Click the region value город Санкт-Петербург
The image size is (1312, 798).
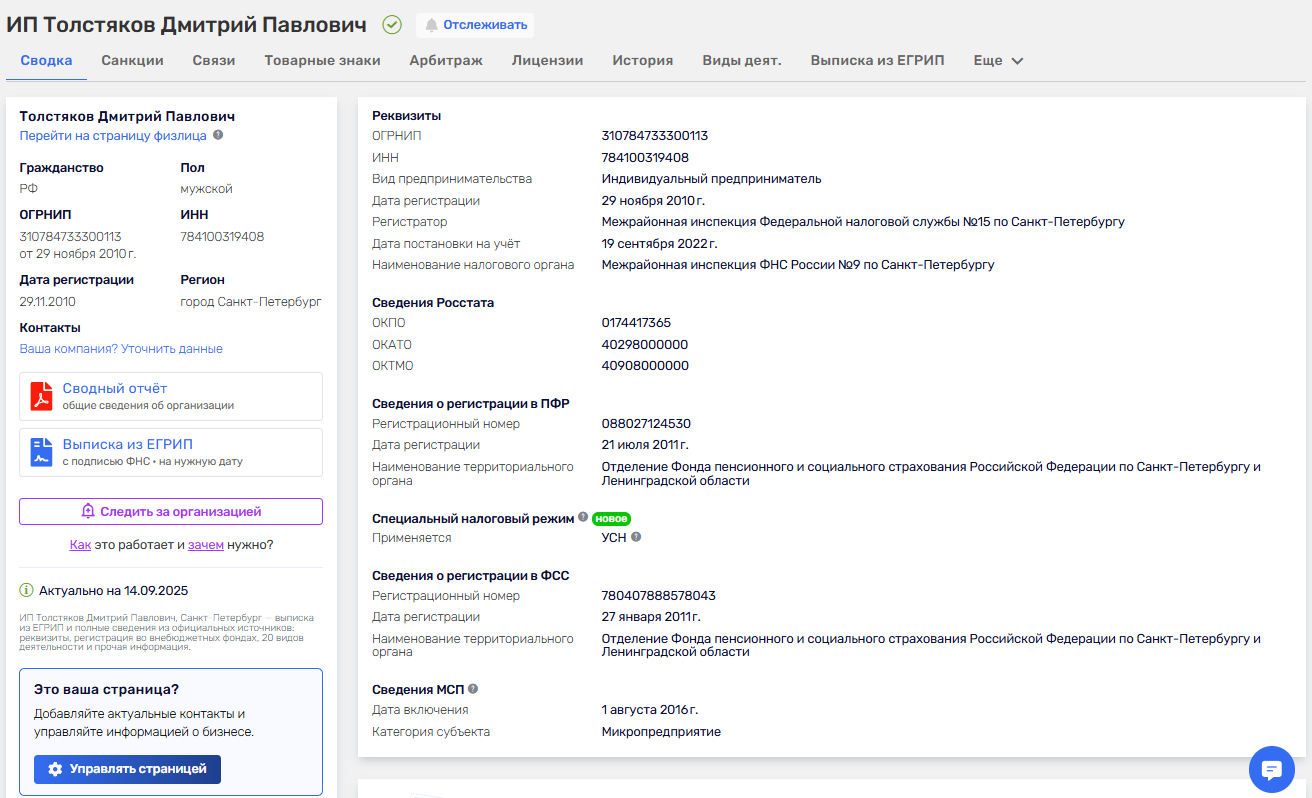251,301
